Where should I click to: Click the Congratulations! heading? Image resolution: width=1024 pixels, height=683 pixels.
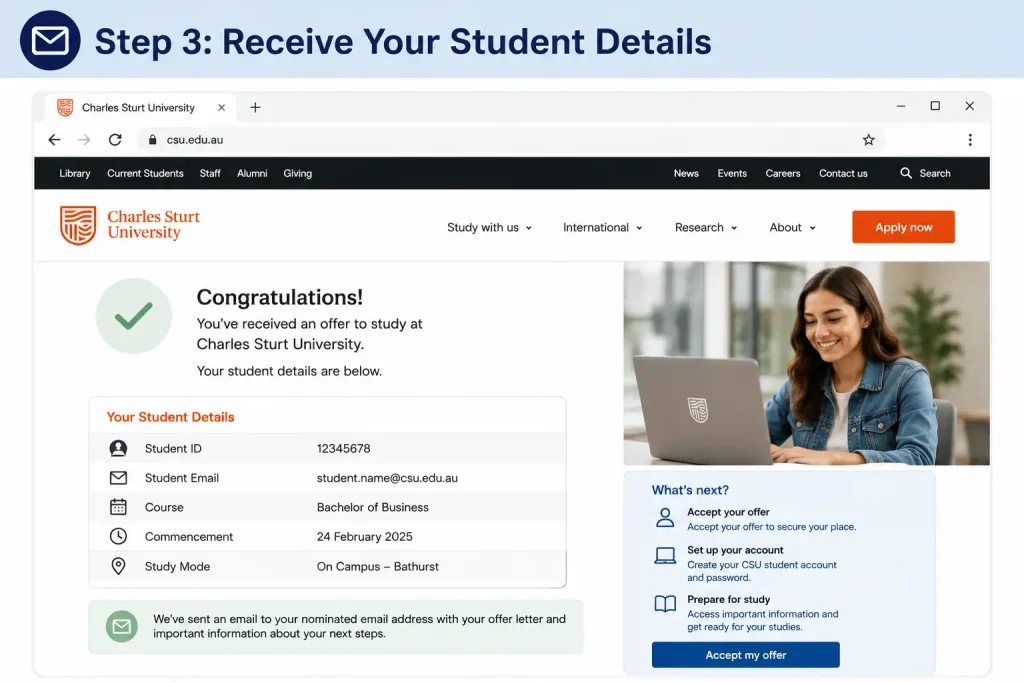[280, 297]
